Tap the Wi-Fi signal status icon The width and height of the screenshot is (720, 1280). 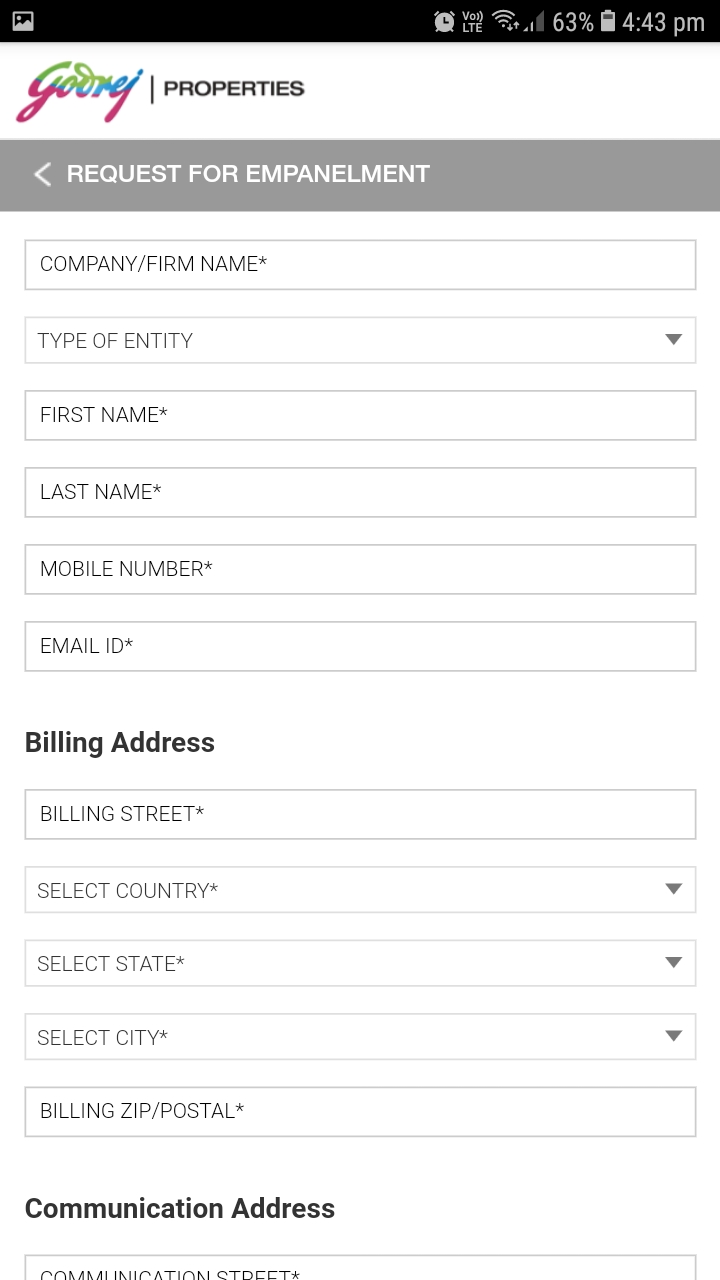(x=506, y=21)
